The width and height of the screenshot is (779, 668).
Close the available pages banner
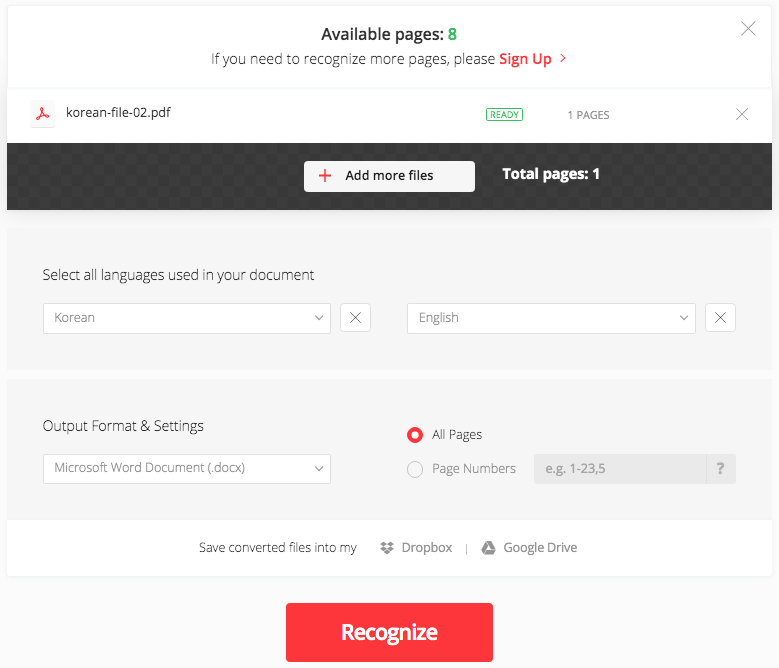[x=748, y=29]
